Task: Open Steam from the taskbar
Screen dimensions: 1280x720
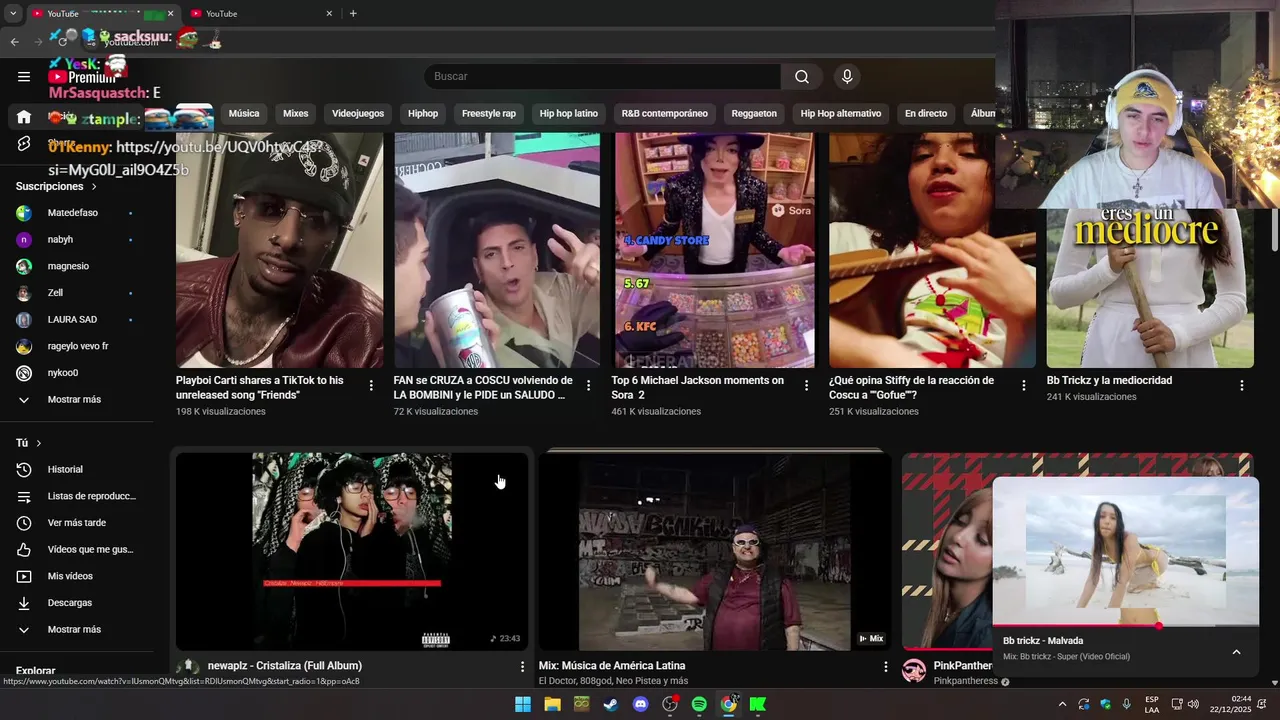Action: click(611, 704)
